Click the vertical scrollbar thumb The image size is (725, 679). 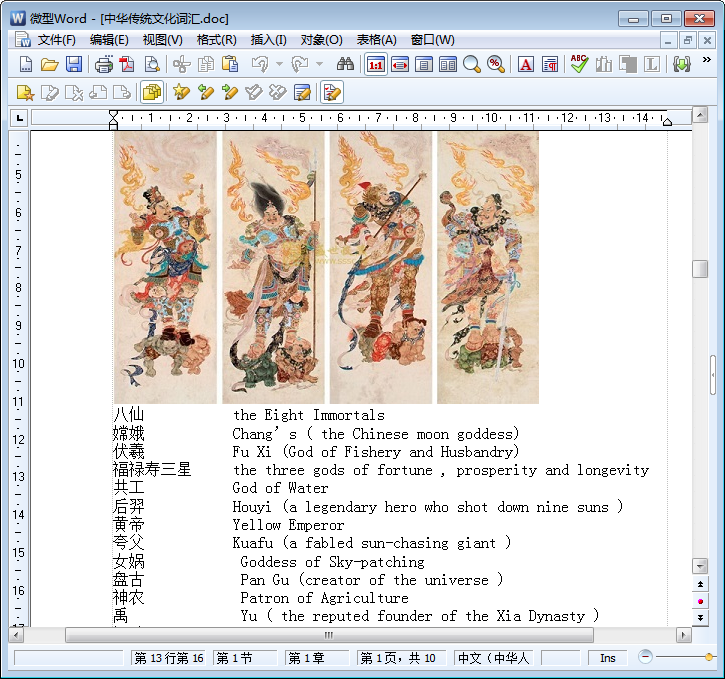700,269
